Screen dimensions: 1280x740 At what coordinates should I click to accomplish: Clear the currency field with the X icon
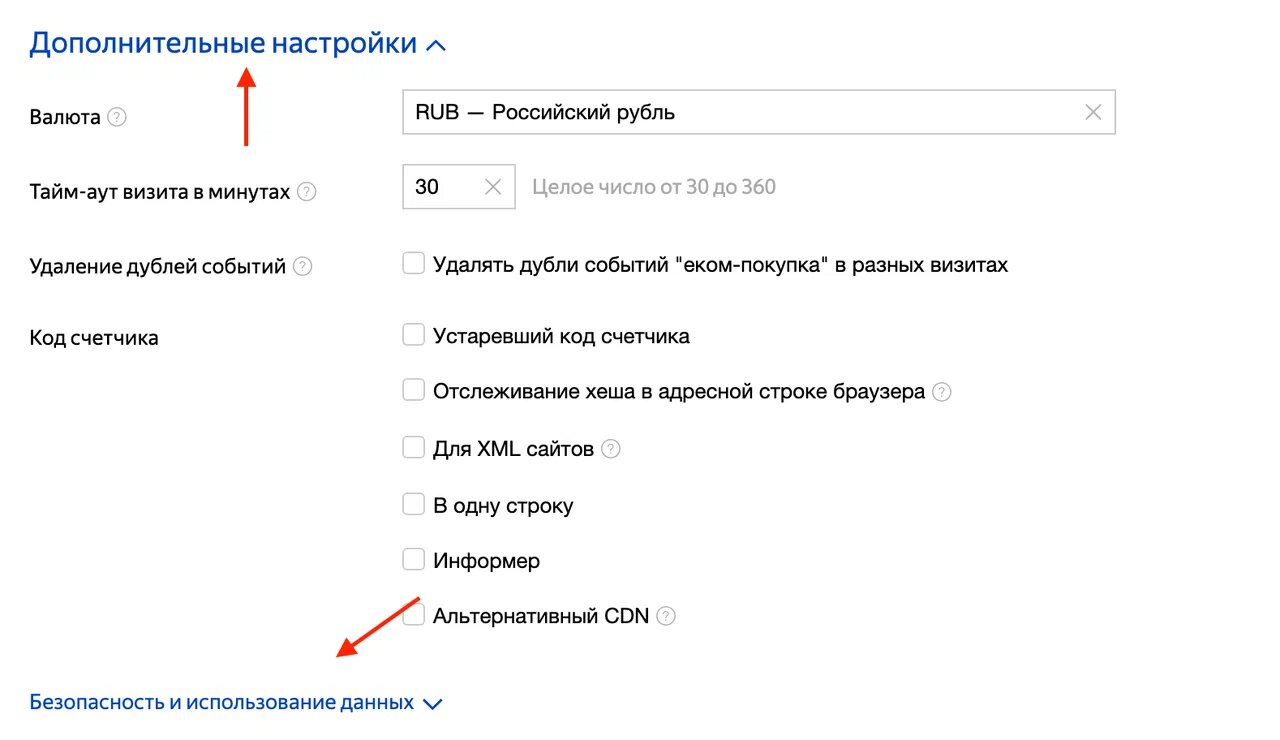[x=1092, y=112]
